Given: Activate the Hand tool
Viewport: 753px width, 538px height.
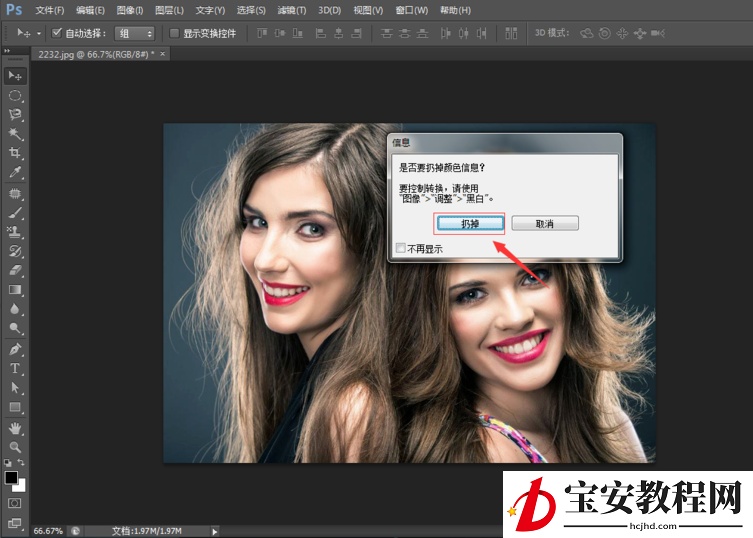Looking at the screenshot, I should [x=15, y=428].
